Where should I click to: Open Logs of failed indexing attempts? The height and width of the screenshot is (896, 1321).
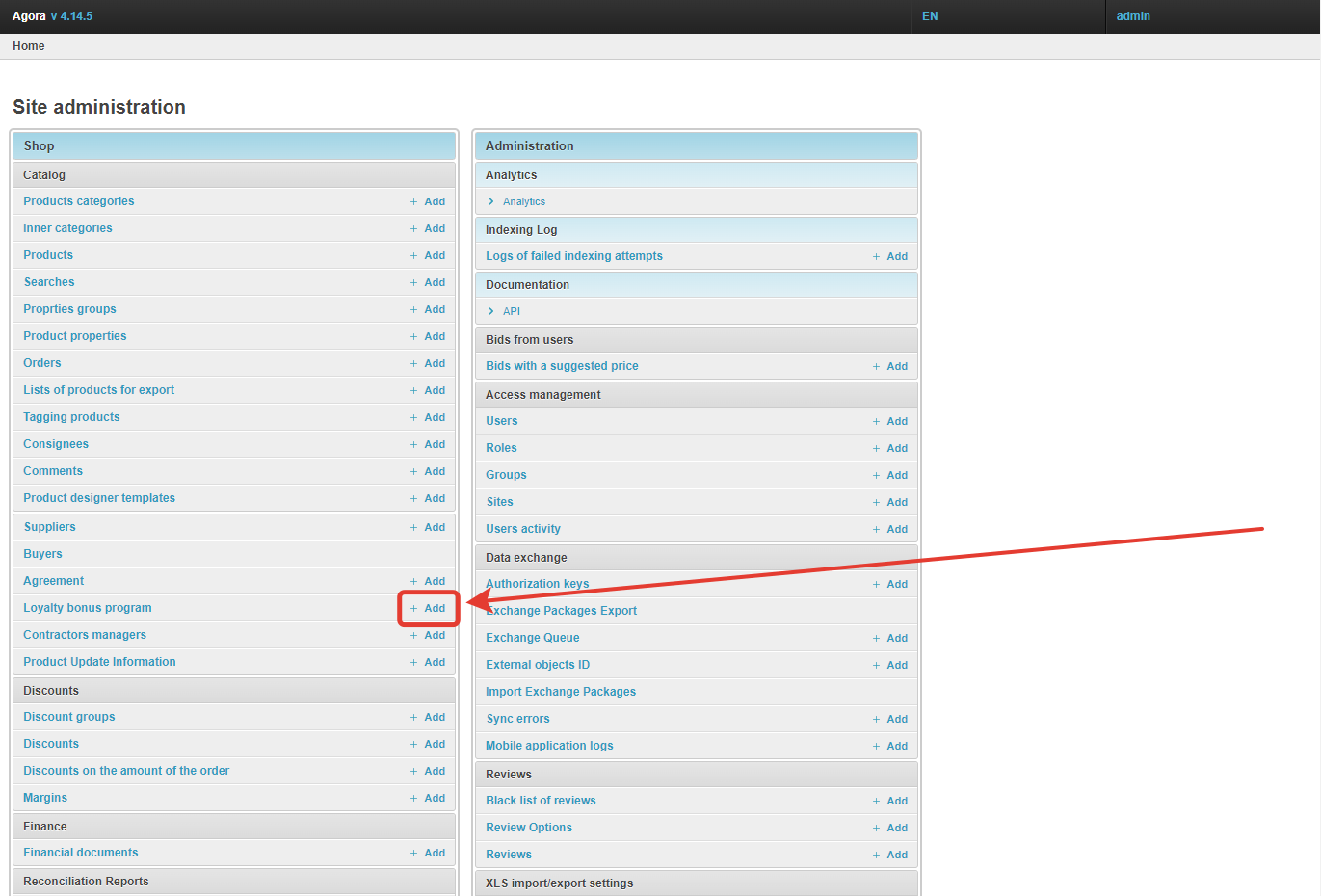pos(574,256)
